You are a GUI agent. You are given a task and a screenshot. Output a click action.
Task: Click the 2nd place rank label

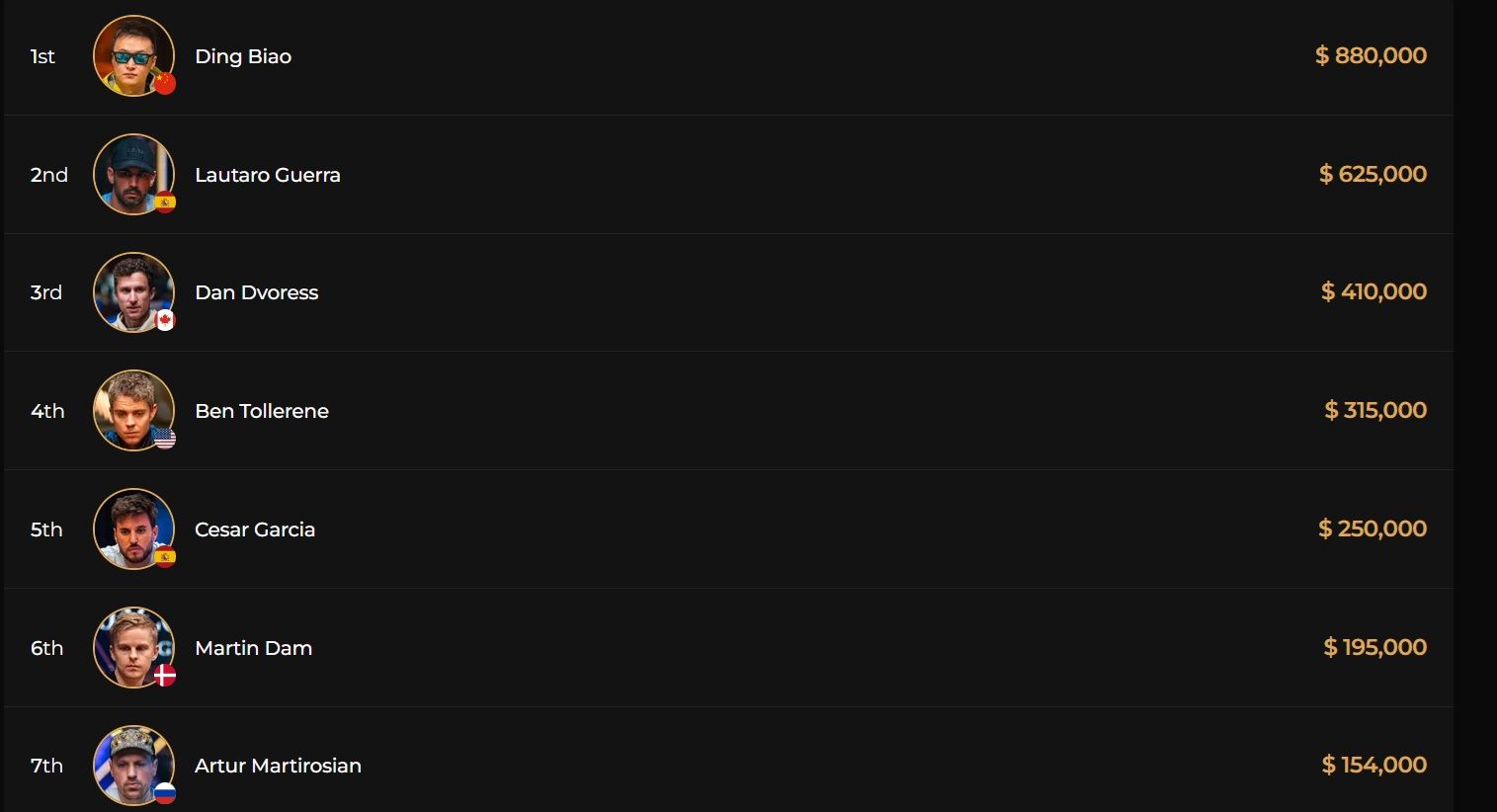click(x=49, y=175)
